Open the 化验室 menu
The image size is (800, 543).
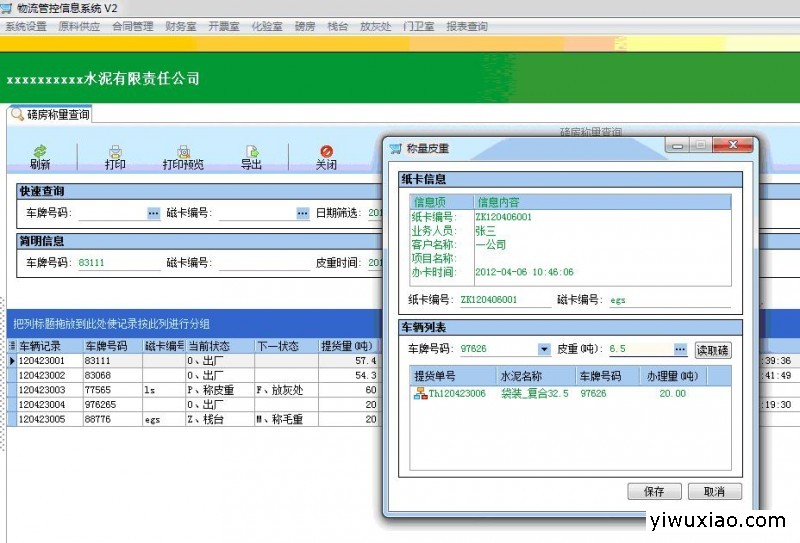[267, 26]
